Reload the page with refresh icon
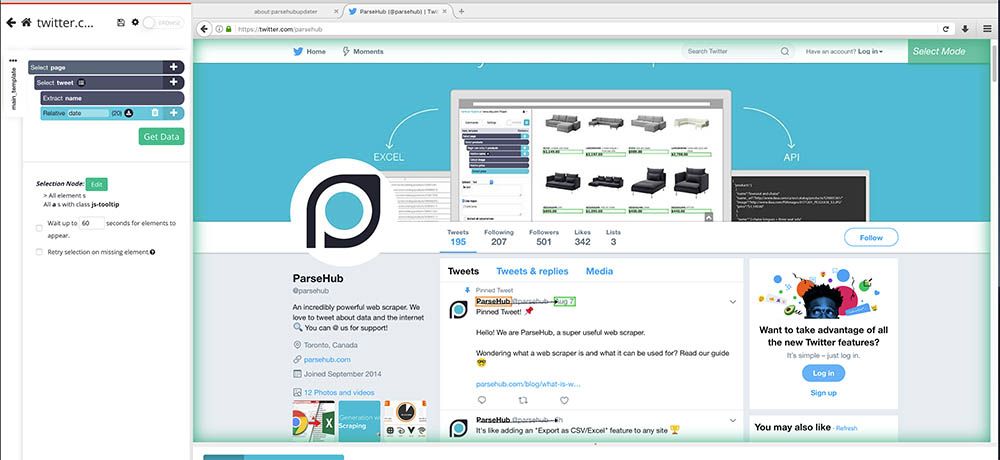 (946, 29)
